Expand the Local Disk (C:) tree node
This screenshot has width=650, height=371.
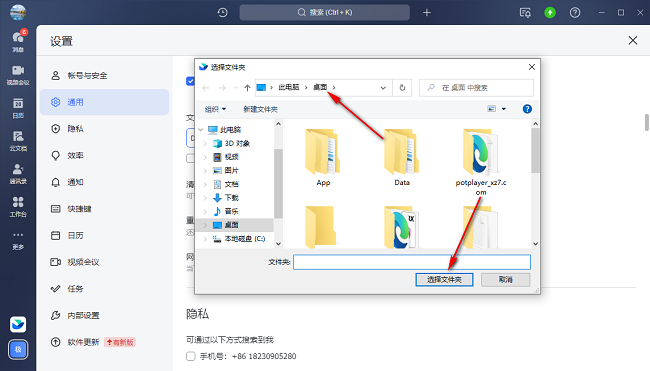click(205, 239)
